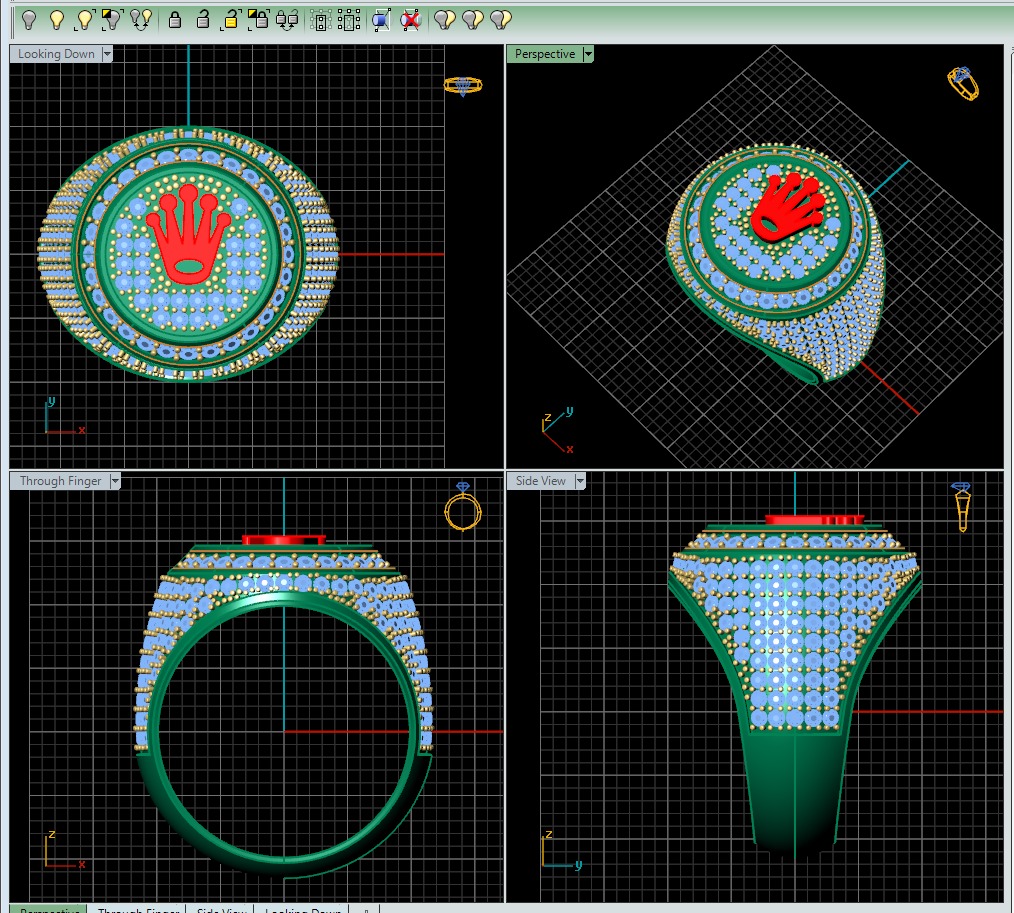Click the second dotted control points icon
Image resolution: width=1014 pixels, height=913 pixels.
coord(349,21)
